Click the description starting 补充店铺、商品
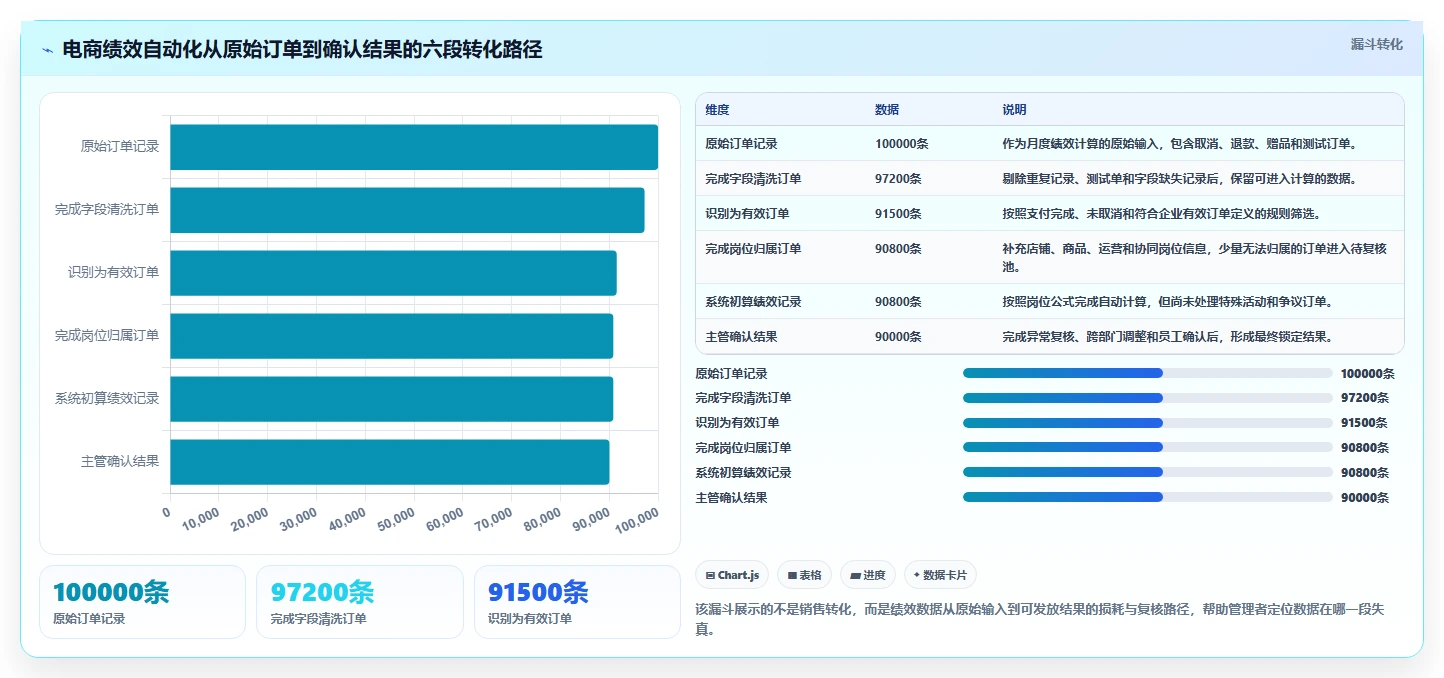The height and width of the screenshot is (678, 1444). click(1194, 258)
